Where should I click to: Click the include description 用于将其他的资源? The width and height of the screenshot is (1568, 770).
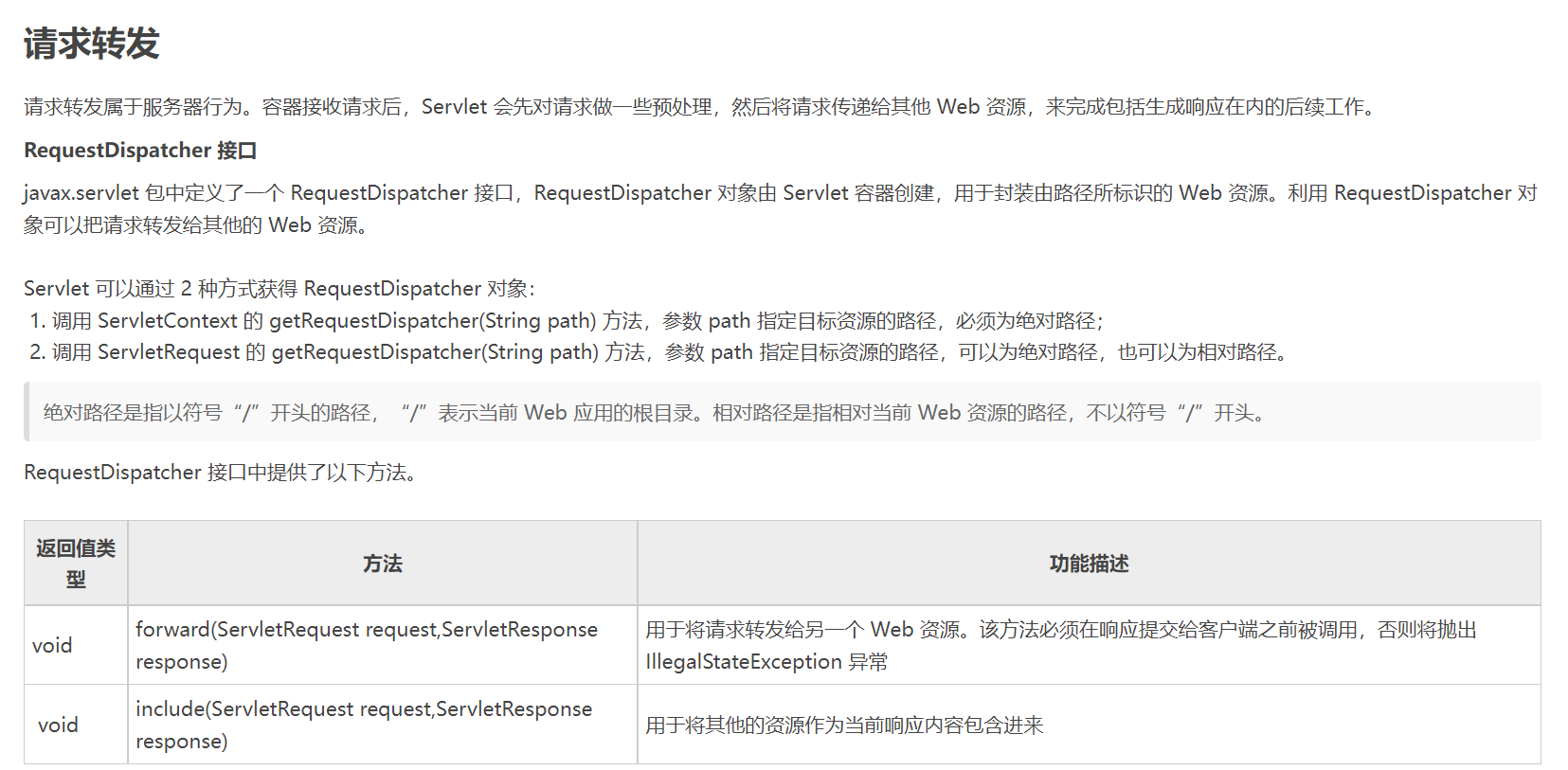coord(844,725)
